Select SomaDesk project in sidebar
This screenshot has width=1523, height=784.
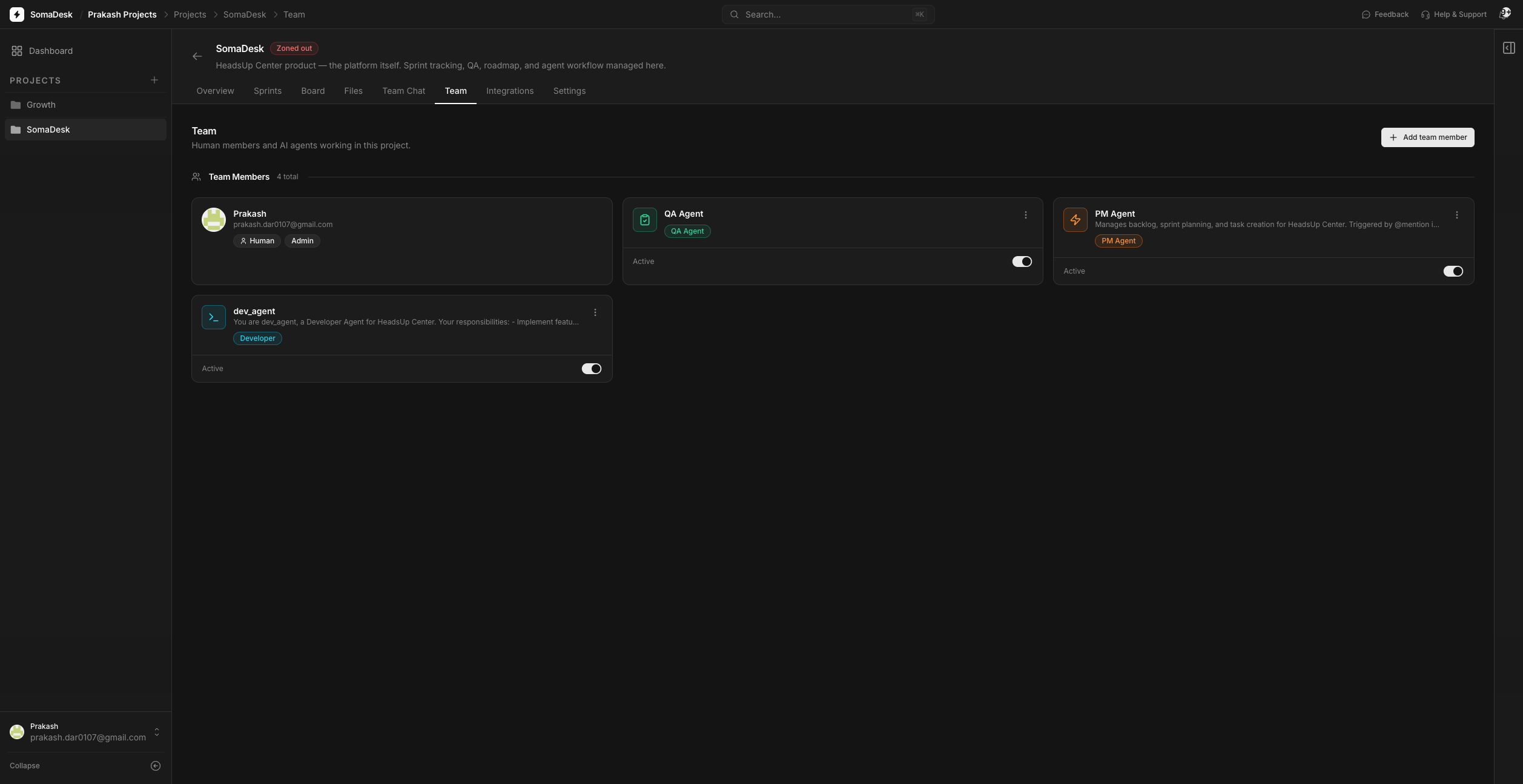click(x=85, y=130)
